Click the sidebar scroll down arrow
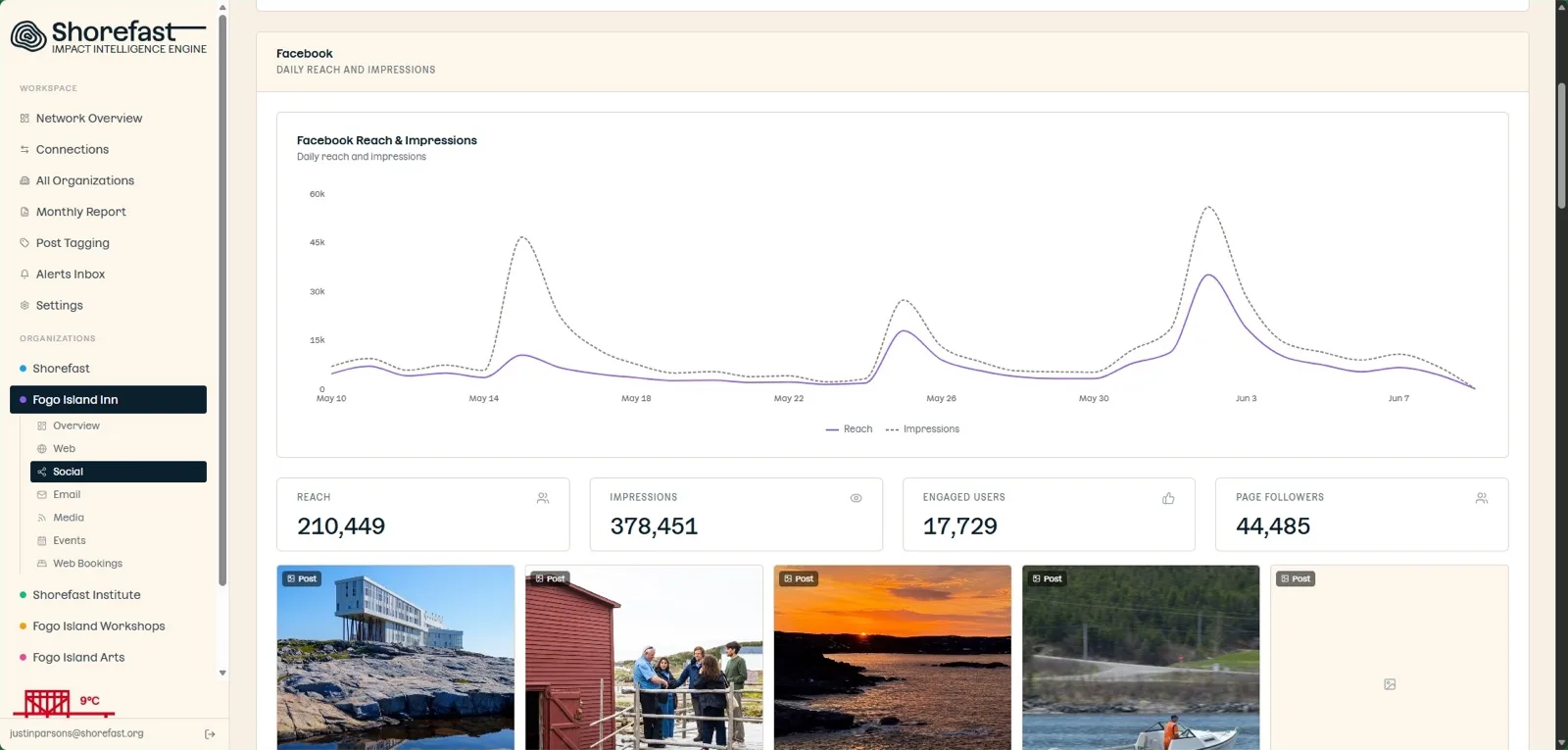 pos(222,674)
